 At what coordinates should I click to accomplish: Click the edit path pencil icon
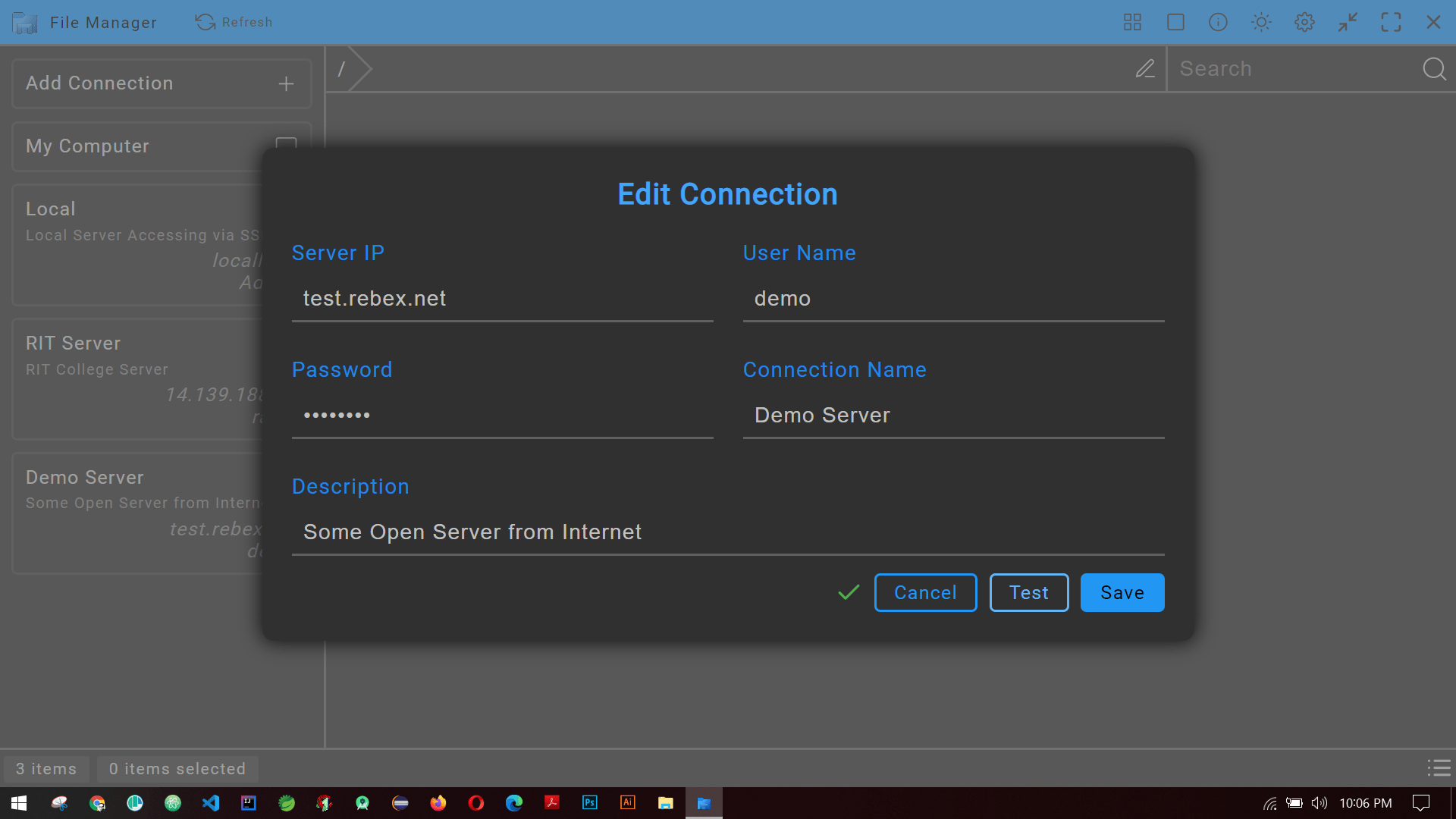tap(1146, 68)
